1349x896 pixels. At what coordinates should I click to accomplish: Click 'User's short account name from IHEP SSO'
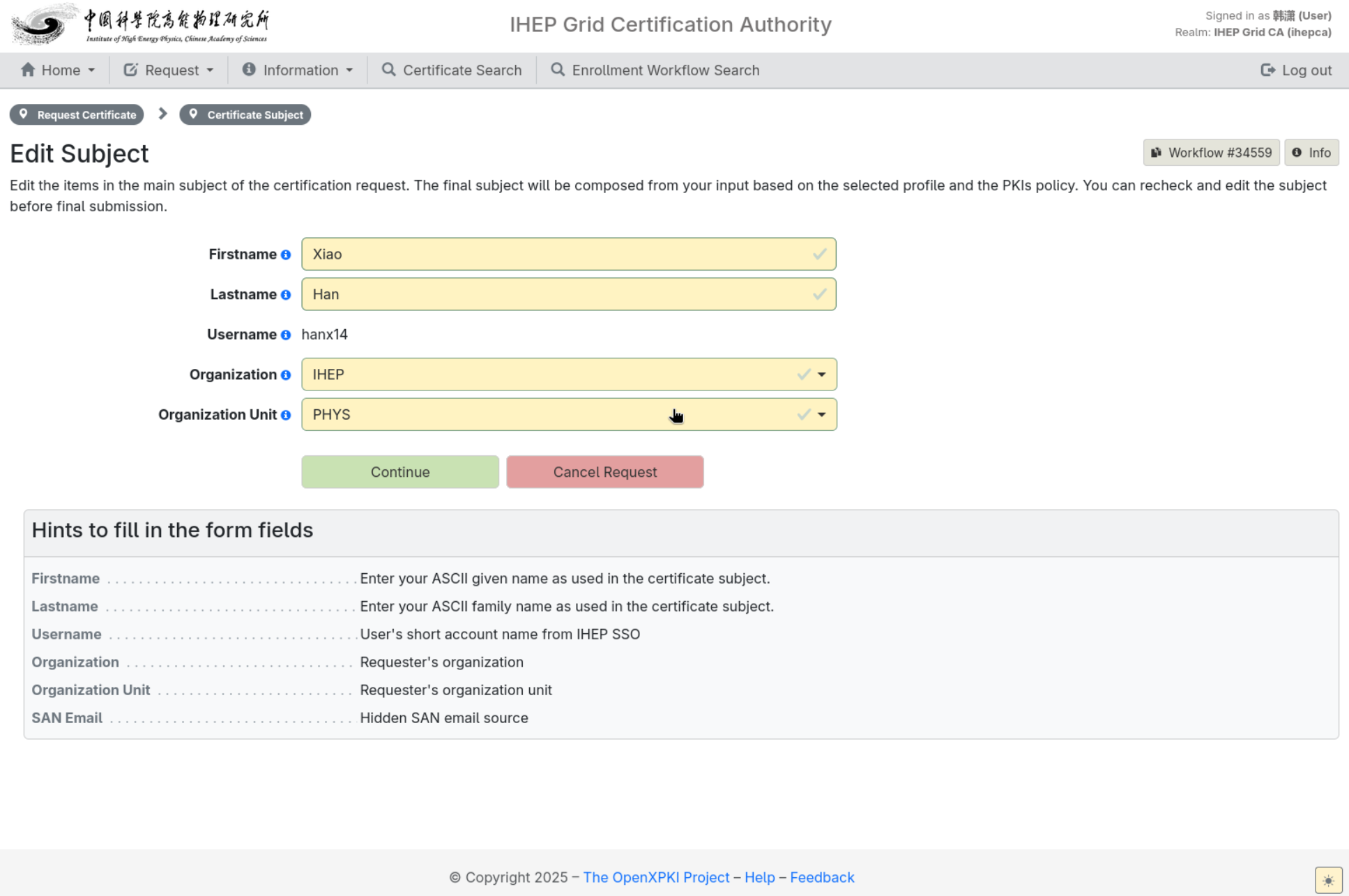click(x=500, y=634)
